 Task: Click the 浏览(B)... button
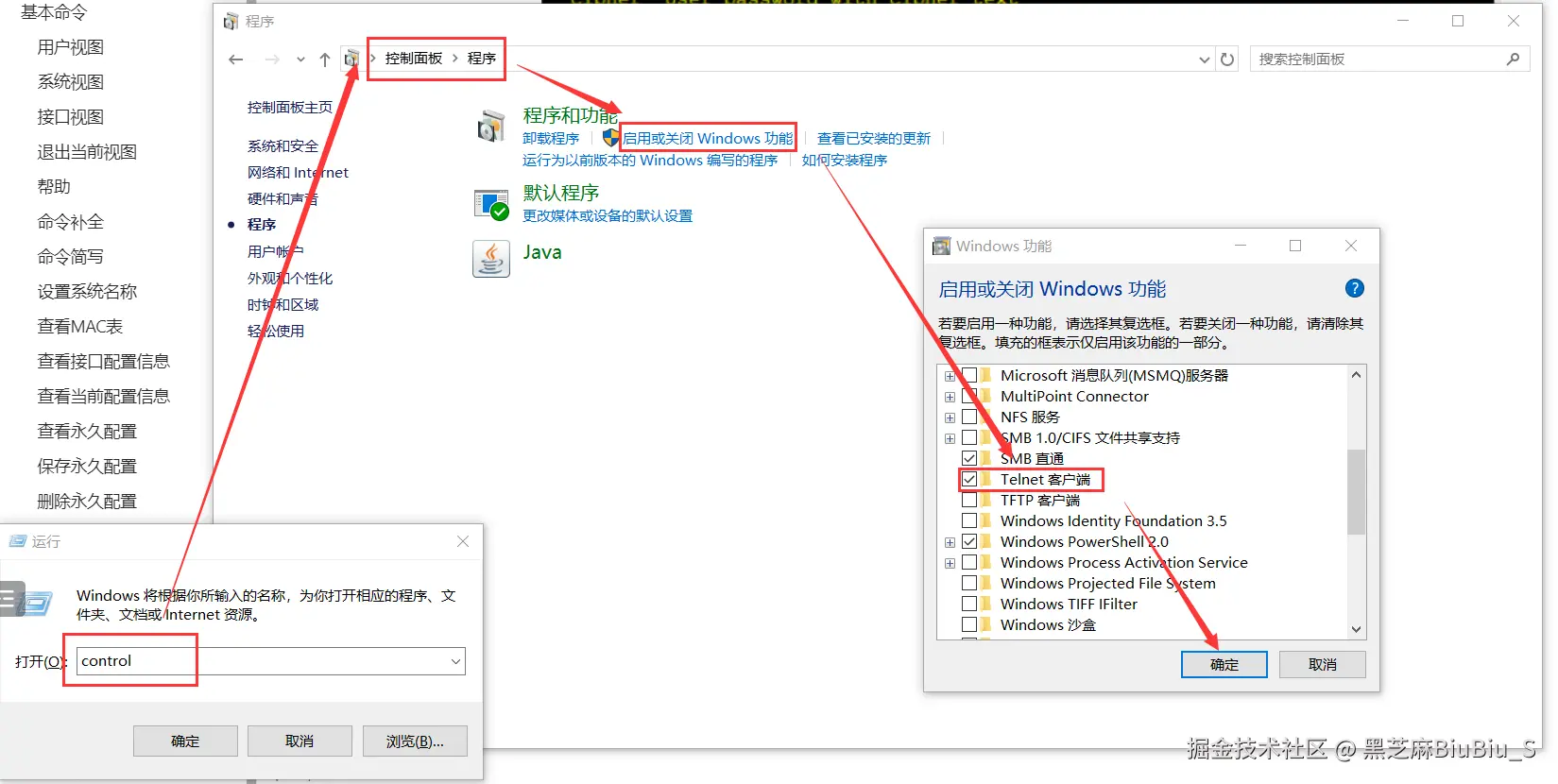(x=415, y=741)
